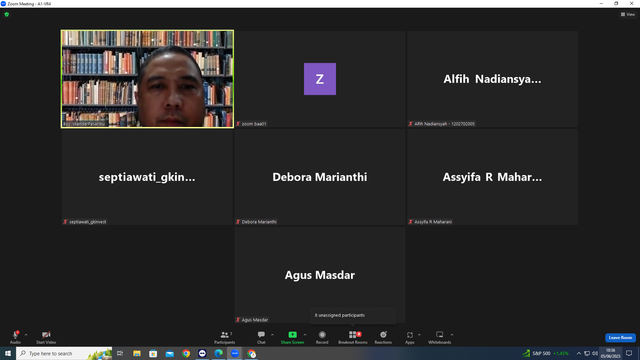Open Task View on the taskbar

coord(120,353)
